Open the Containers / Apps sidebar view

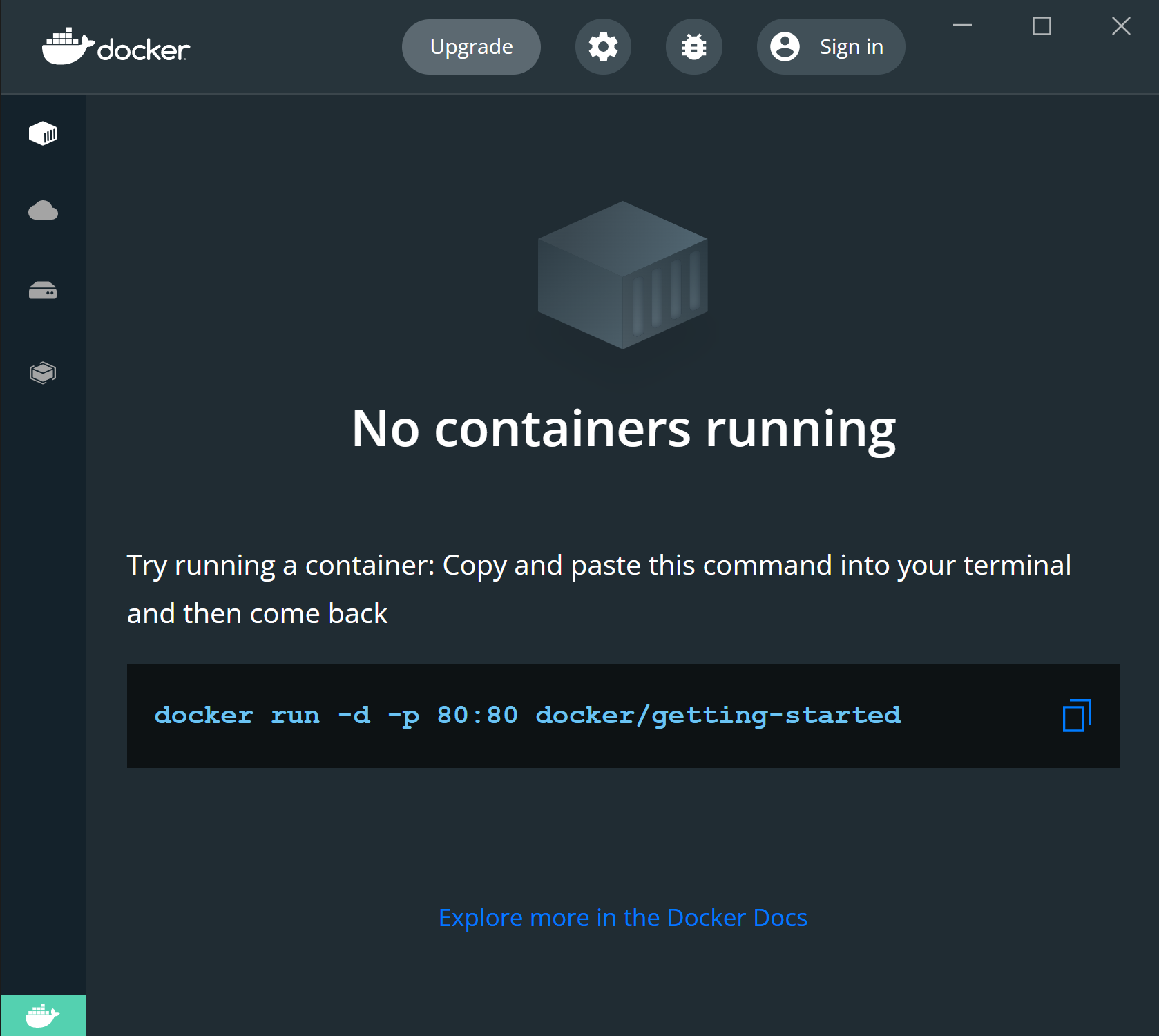click(43, 133)
